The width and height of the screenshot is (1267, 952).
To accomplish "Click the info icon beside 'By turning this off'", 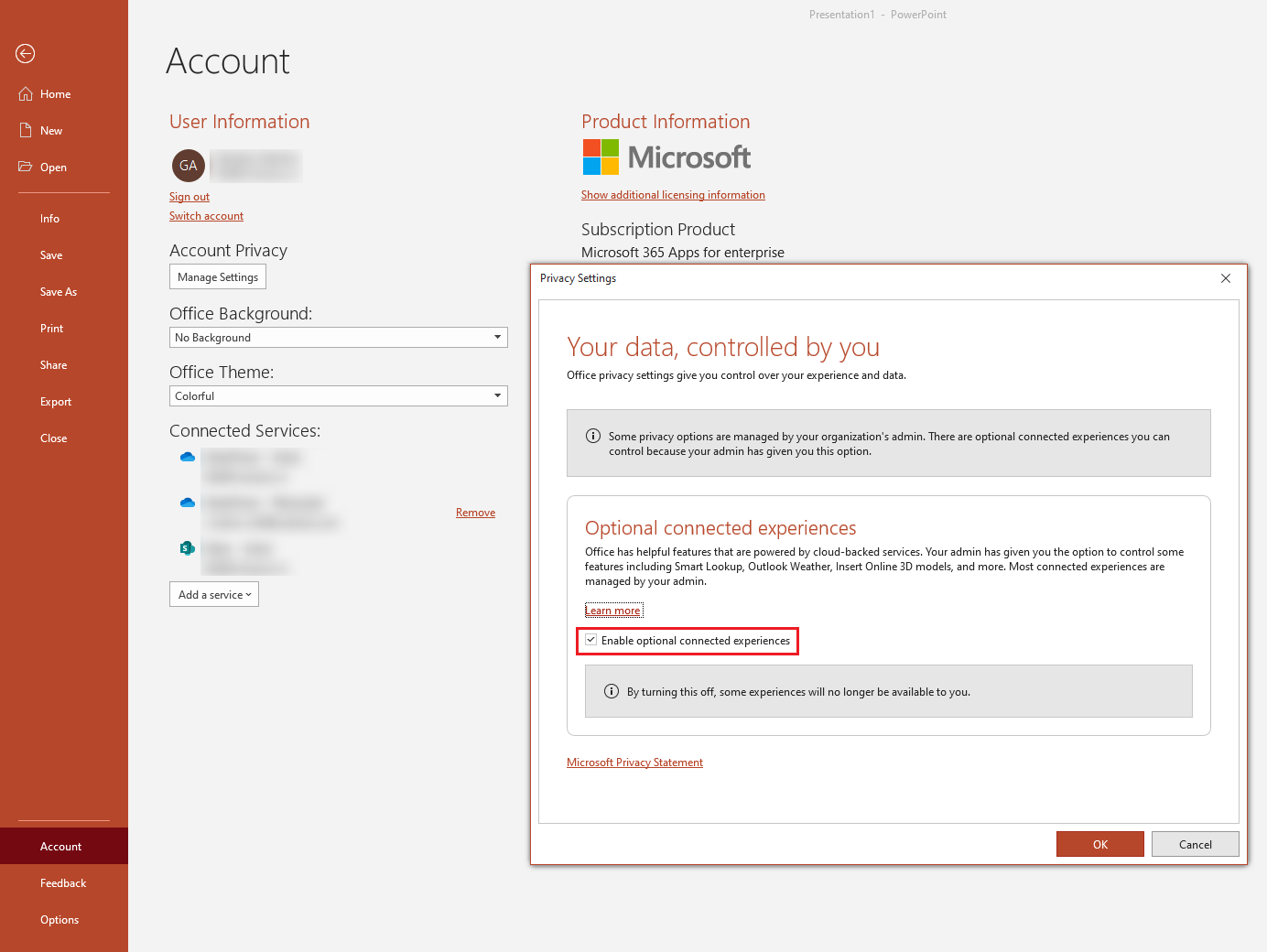I will 612,691.
